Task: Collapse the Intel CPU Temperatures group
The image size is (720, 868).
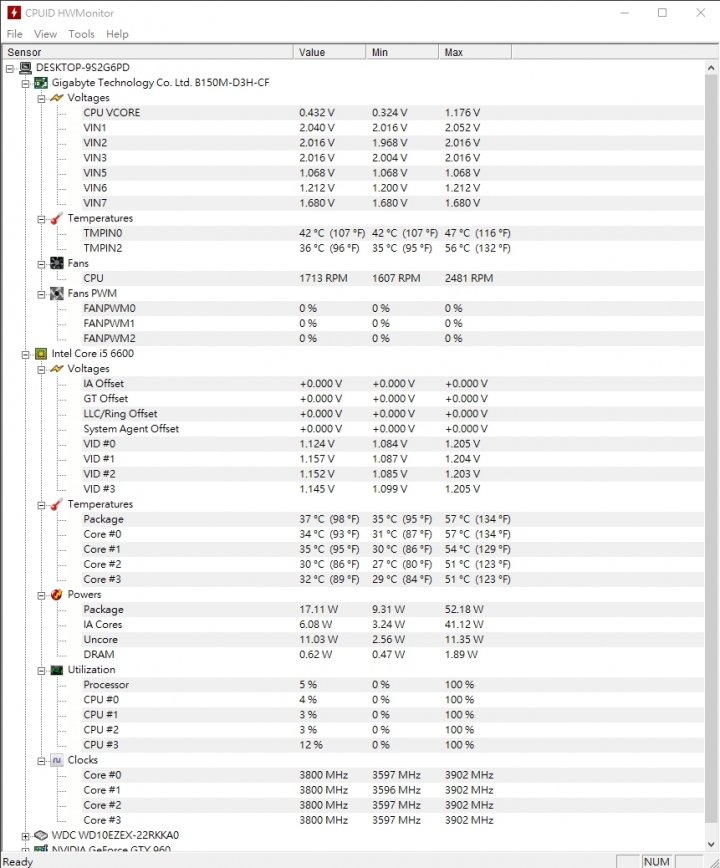Action: 42,505
